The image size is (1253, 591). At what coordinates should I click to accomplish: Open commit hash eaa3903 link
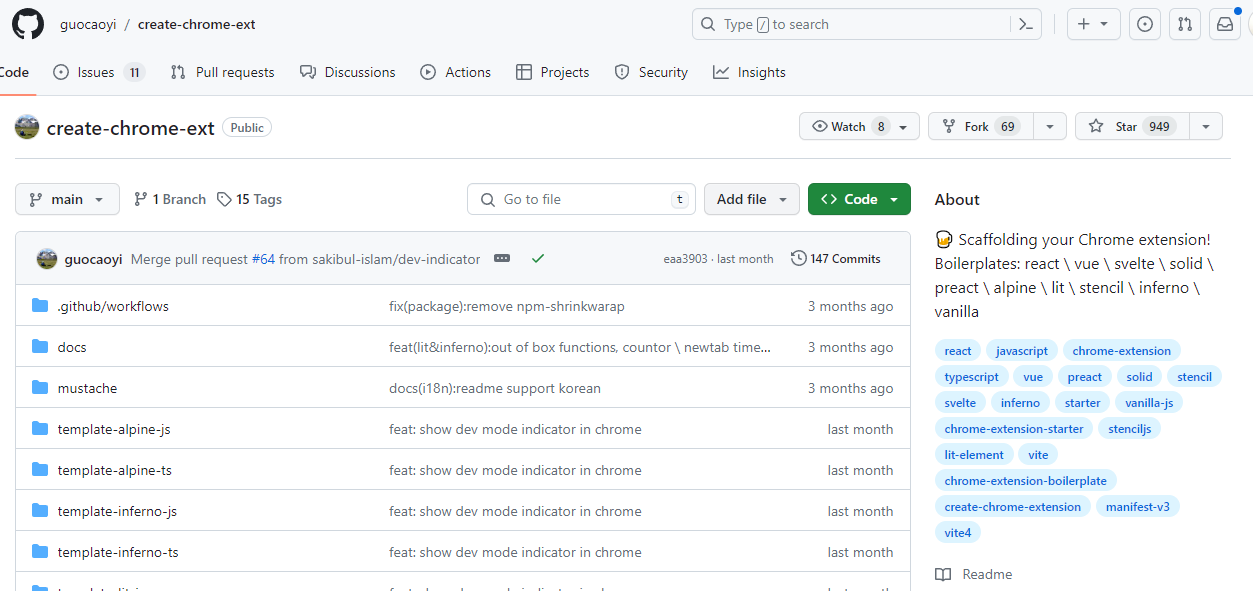[686, 259]
